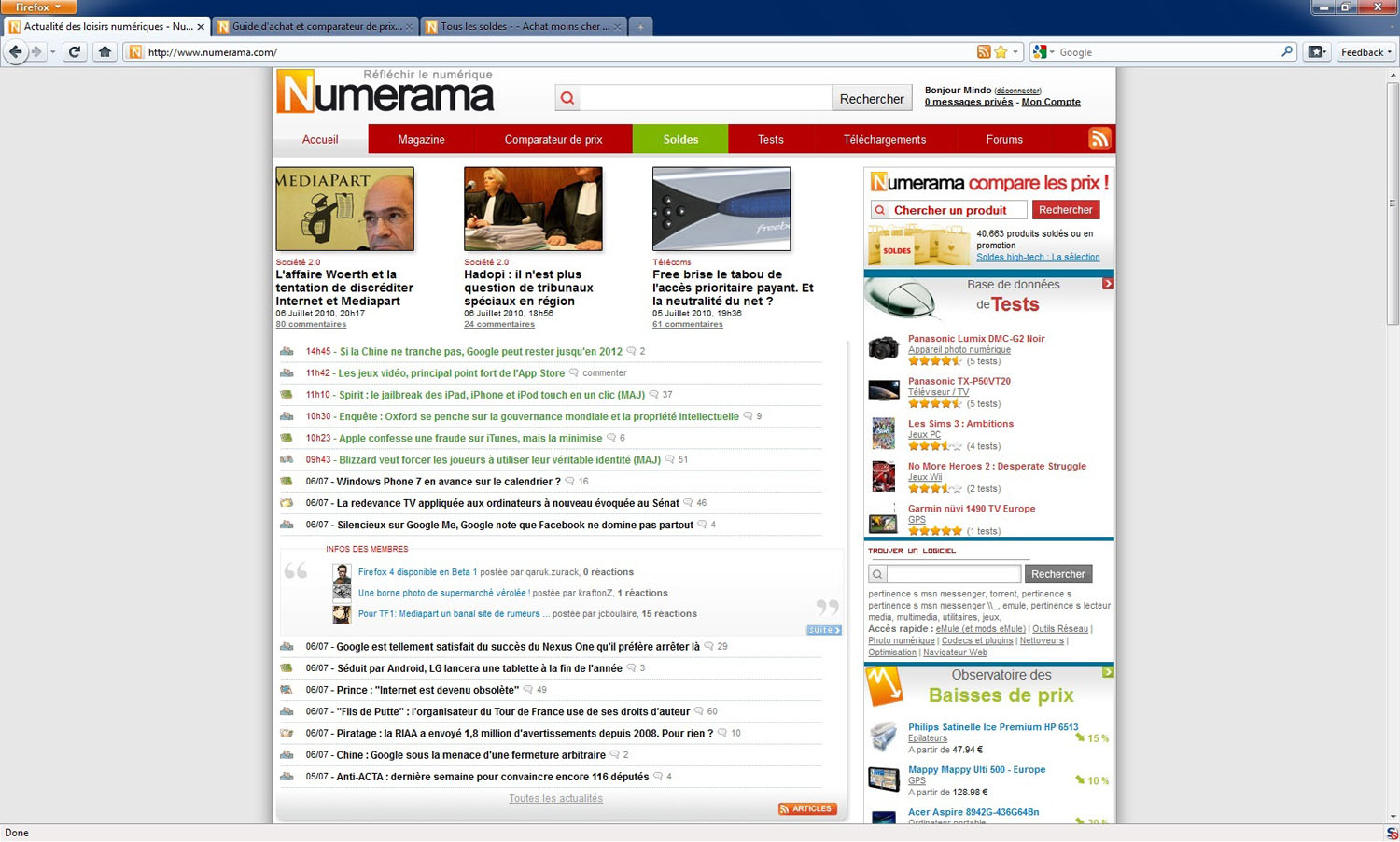
Task: Click the status bar icon at bottom right
Action: point(1392,834)
